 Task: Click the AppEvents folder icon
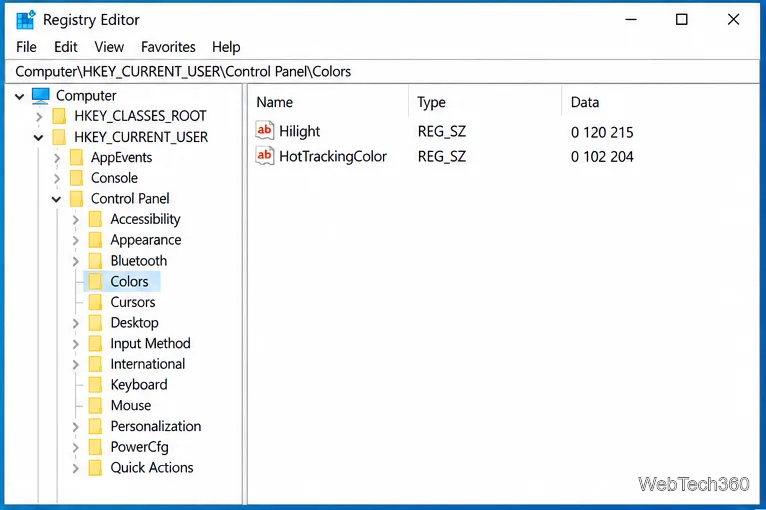click(77, 158)
